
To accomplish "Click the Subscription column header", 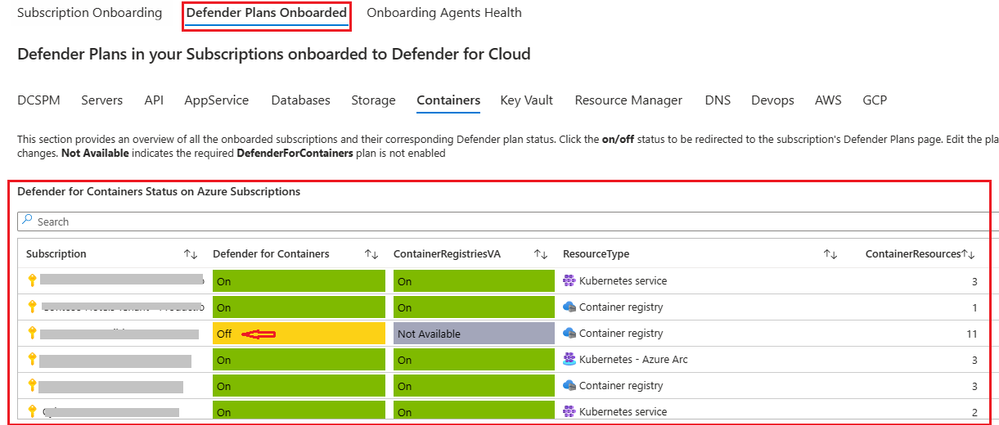I will (56, 254).
